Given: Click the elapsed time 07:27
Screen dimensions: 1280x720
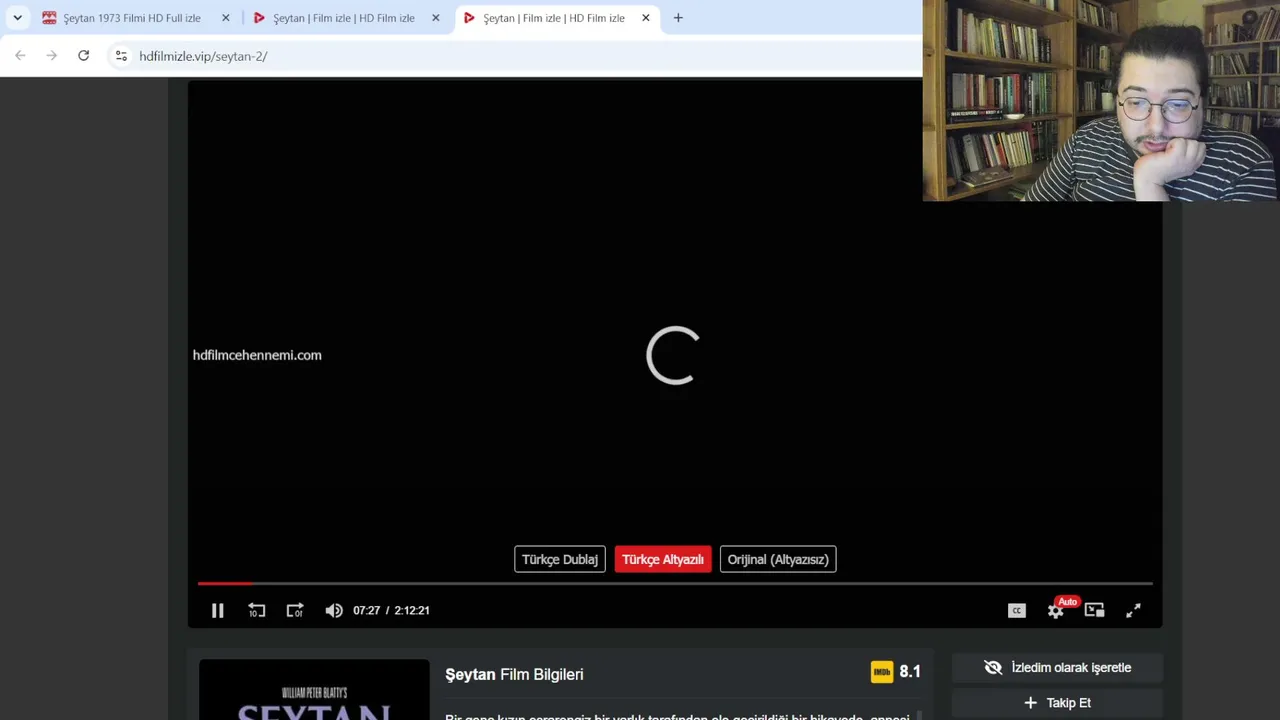Looking at the screenshot, I should click(x=366, y=610).
